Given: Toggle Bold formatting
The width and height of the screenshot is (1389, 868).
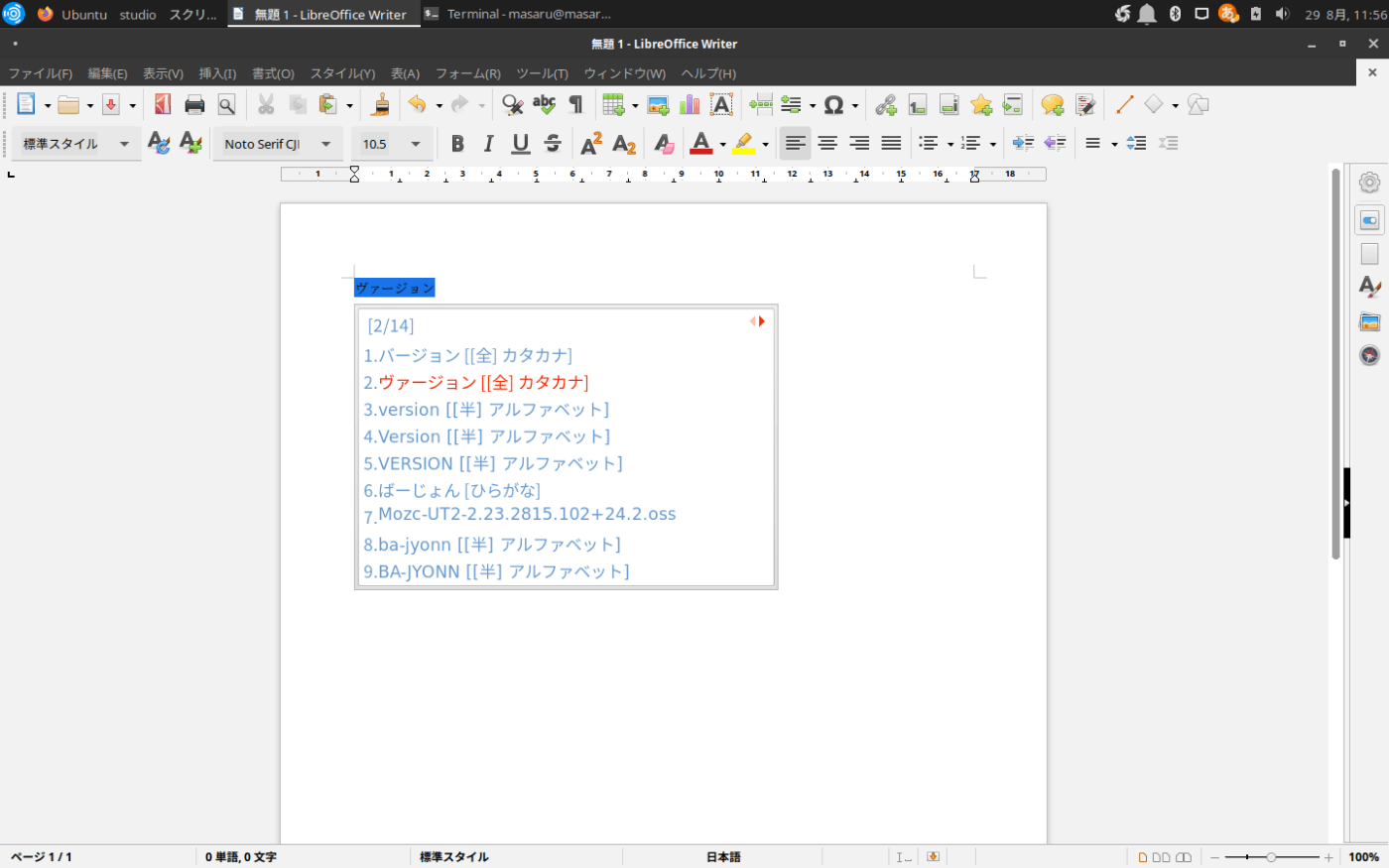Looking at the screenshot, I should coord(457,143).
